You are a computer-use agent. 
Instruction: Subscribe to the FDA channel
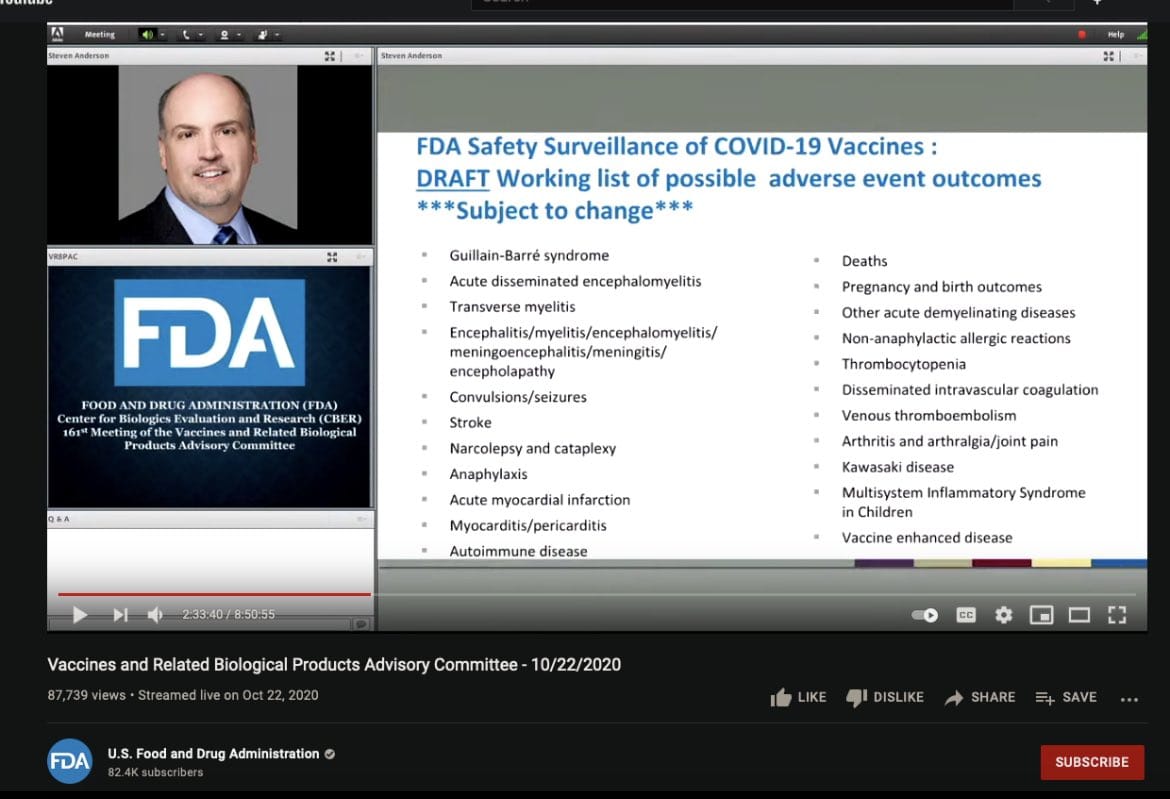tap(1092, 762)
